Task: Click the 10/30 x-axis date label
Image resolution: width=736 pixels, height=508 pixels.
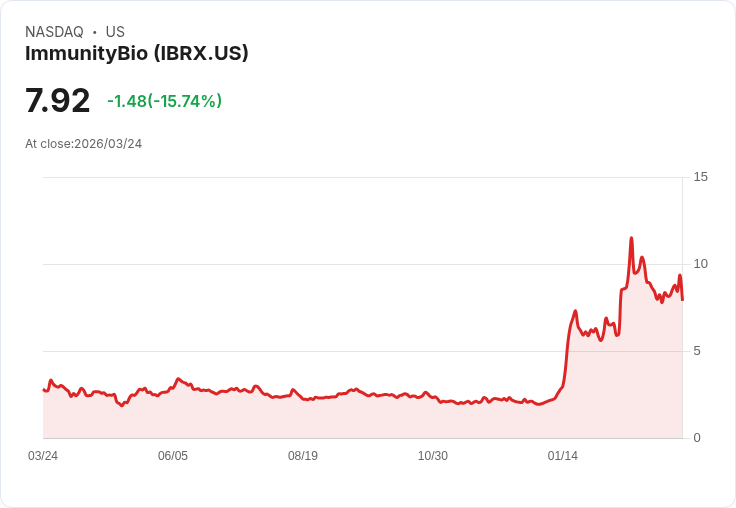Action: pyautogui.click(x=433, y=456)
